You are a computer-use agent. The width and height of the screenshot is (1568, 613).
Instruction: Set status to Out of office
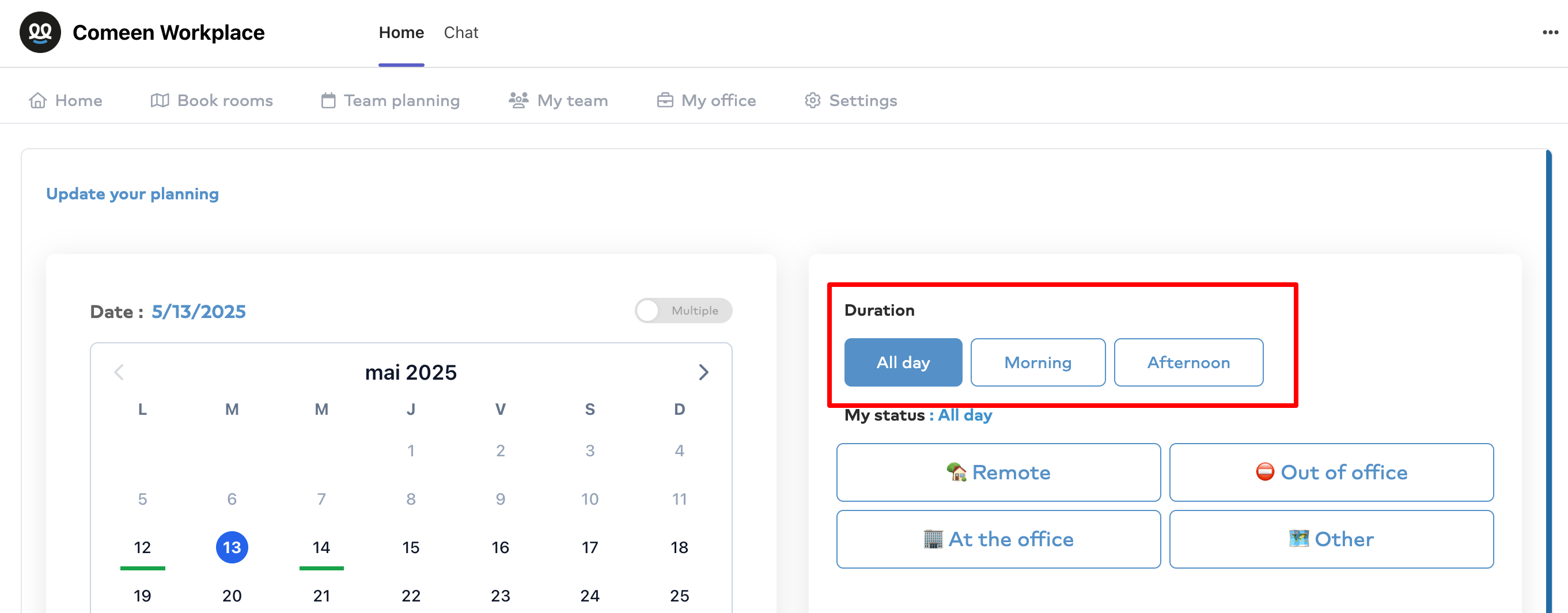pos(1331,472)
